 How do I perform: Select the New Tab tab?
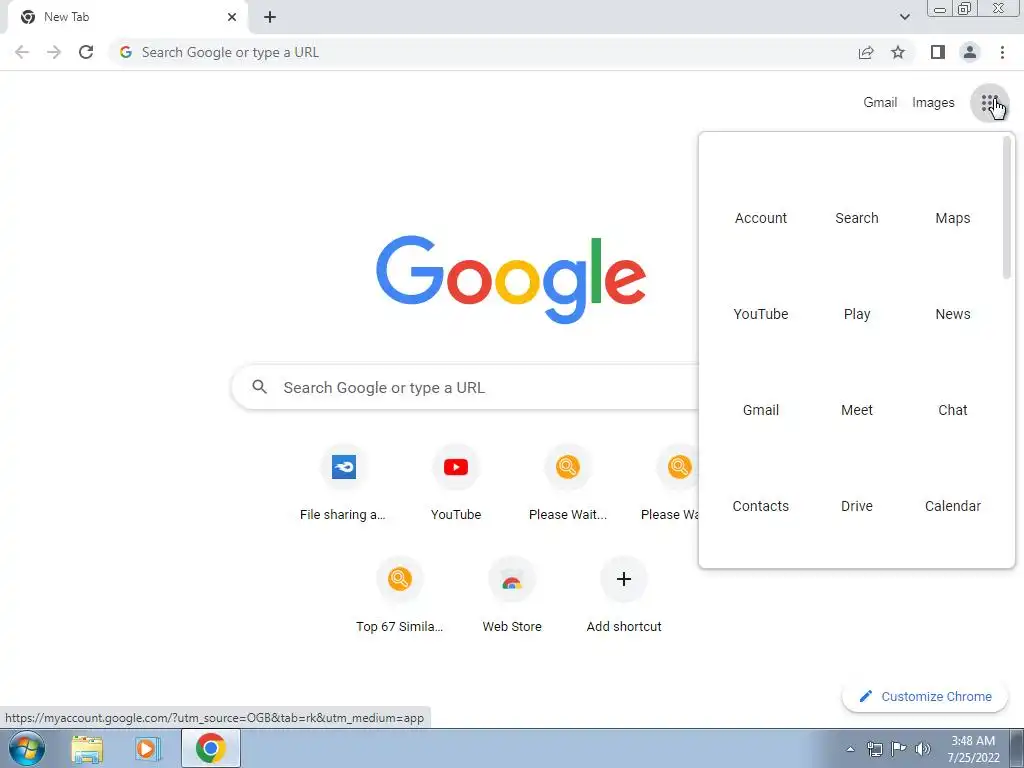click(x=127, y=17)
